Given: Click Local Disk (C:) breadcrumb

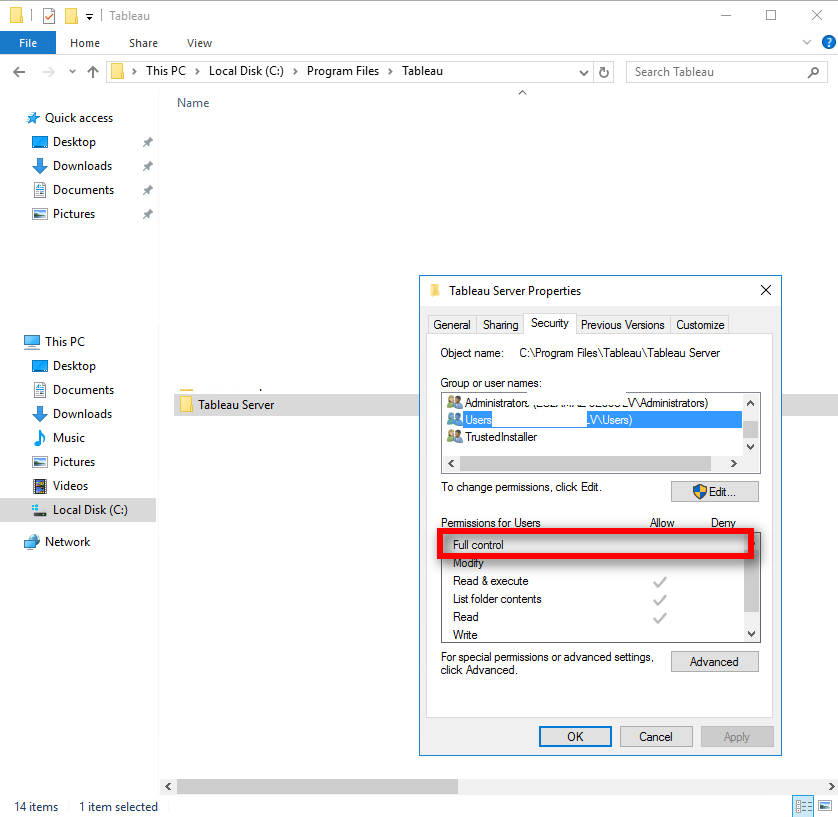Looking at the screenshot, I should click(246, 71).
